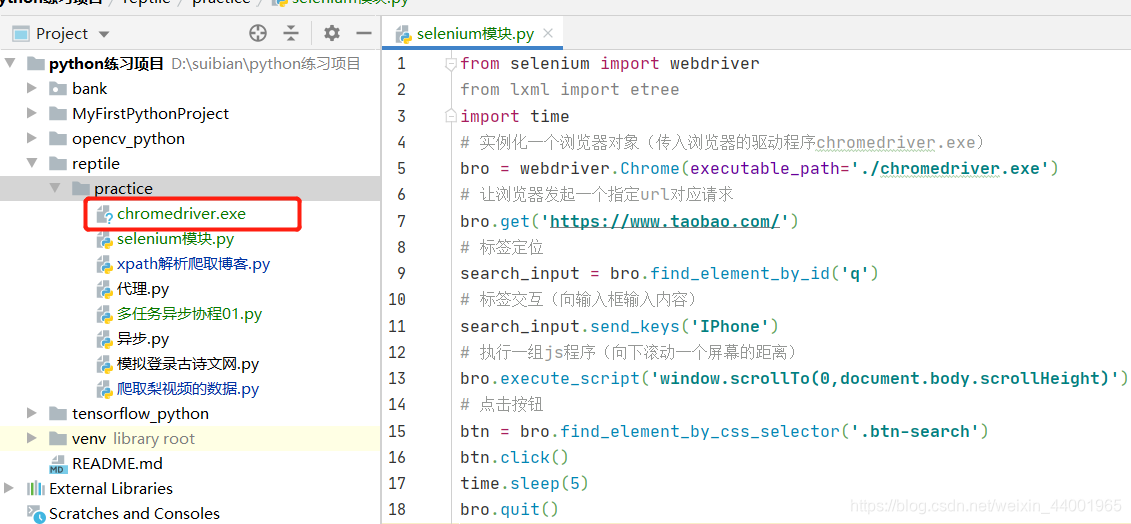
Task: Select 异步.py file in the tree
Action: (x=143, y=339)
